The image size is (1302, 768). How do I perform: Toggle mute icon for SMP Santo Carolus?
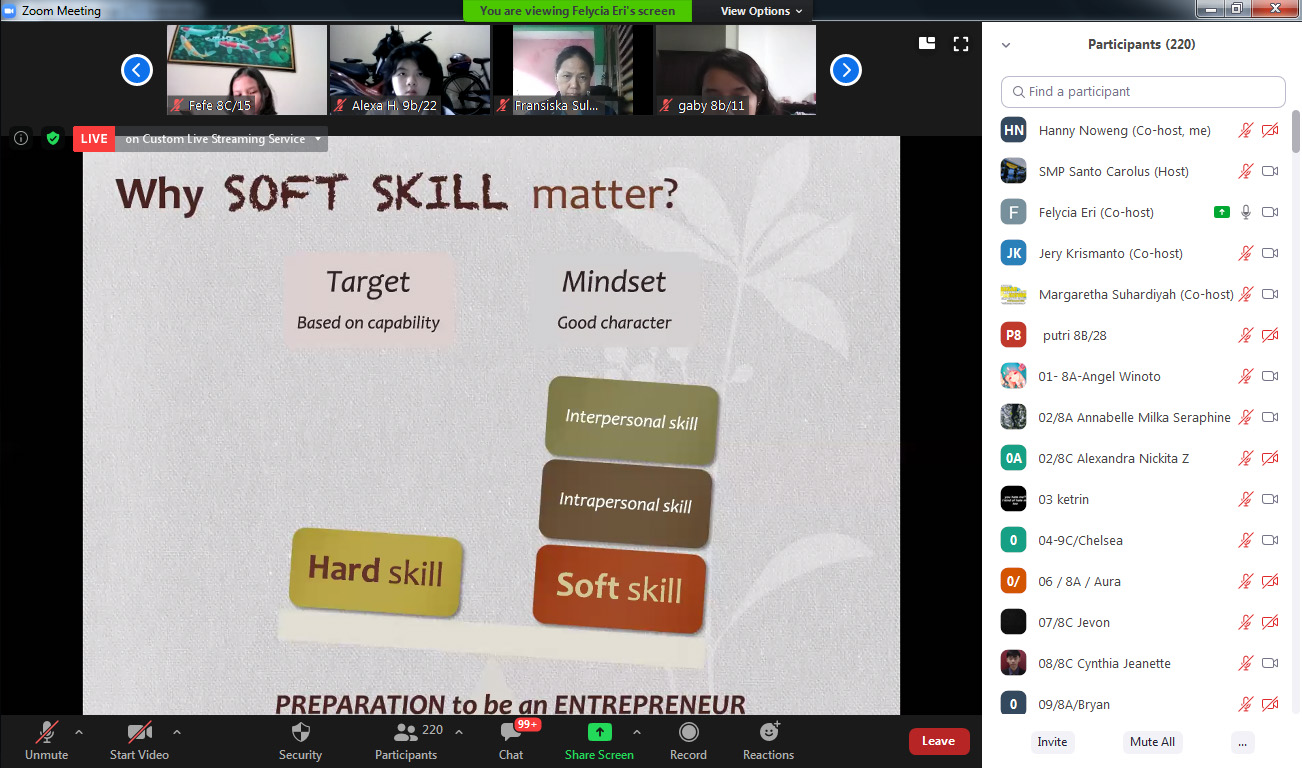click(x=1246, y=171)
